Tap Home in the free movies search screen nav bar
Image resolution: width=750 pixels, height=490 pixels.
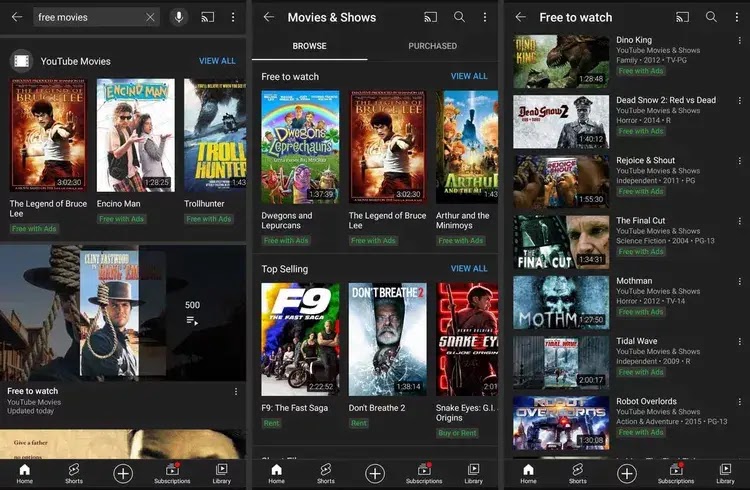[x=24, y=473]
